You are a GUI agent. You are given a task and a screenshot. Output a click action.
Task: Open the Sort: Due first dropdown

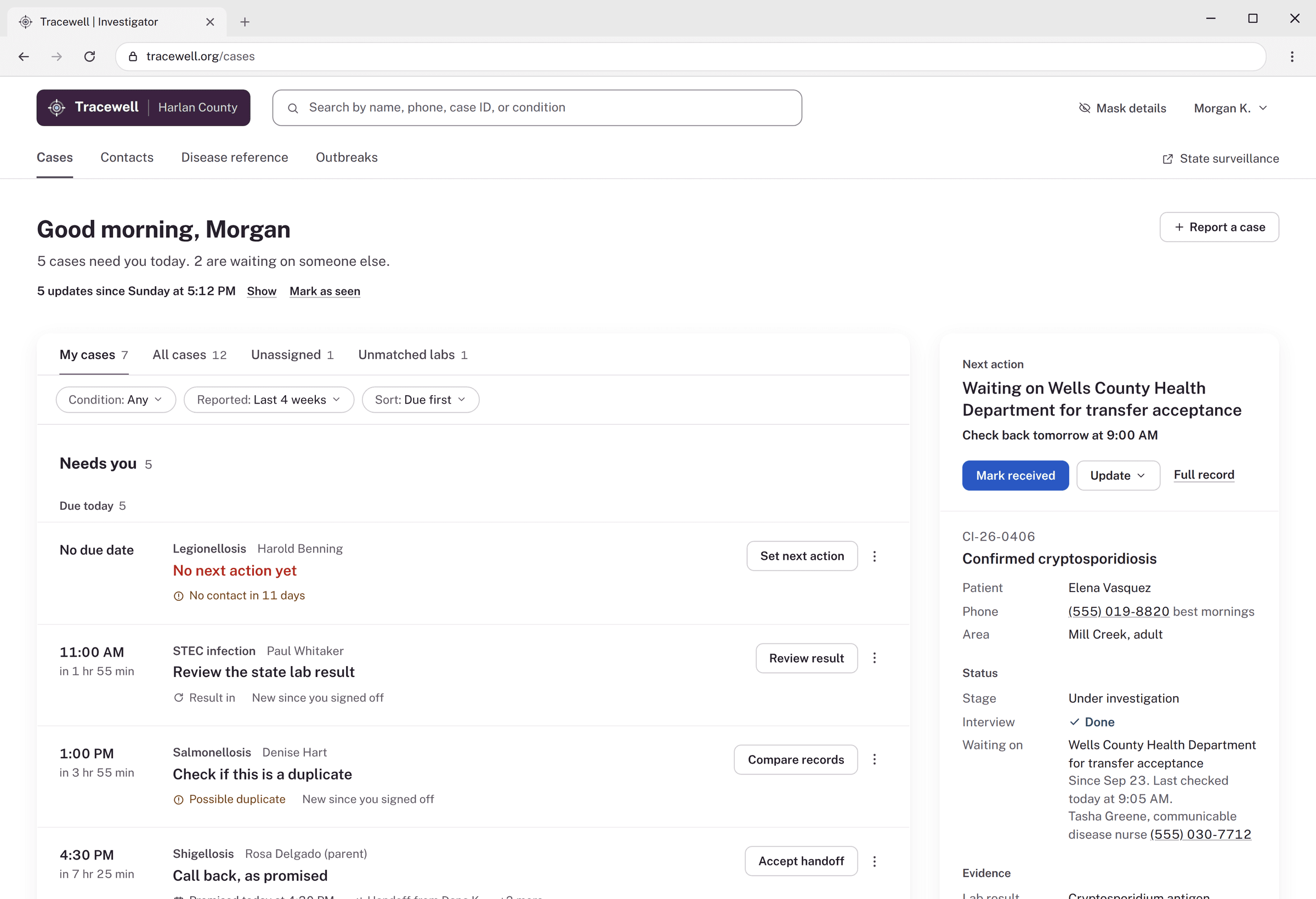[x=420, y=400]
